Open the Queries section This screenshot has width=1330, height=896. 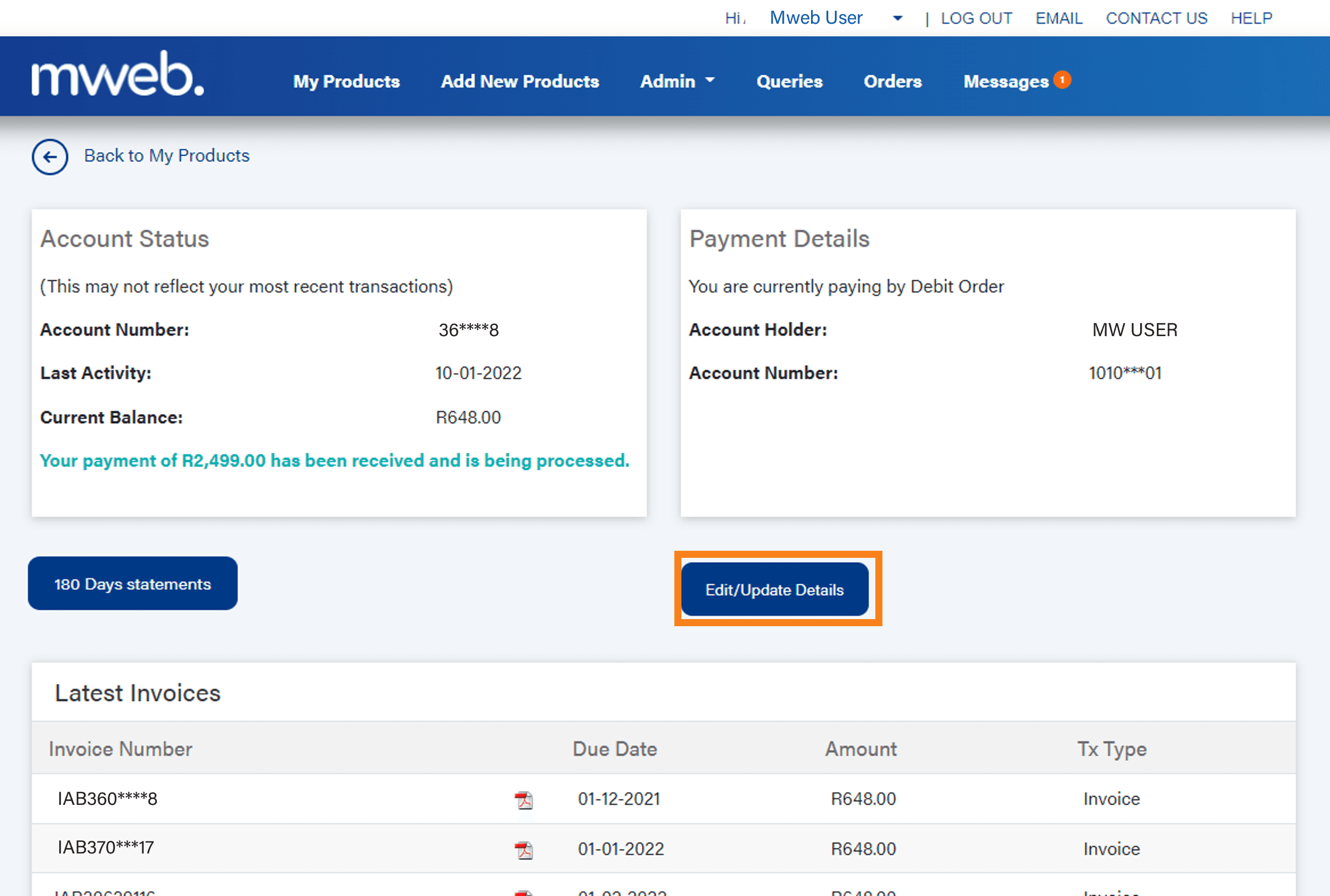click(x=789, y=81)
